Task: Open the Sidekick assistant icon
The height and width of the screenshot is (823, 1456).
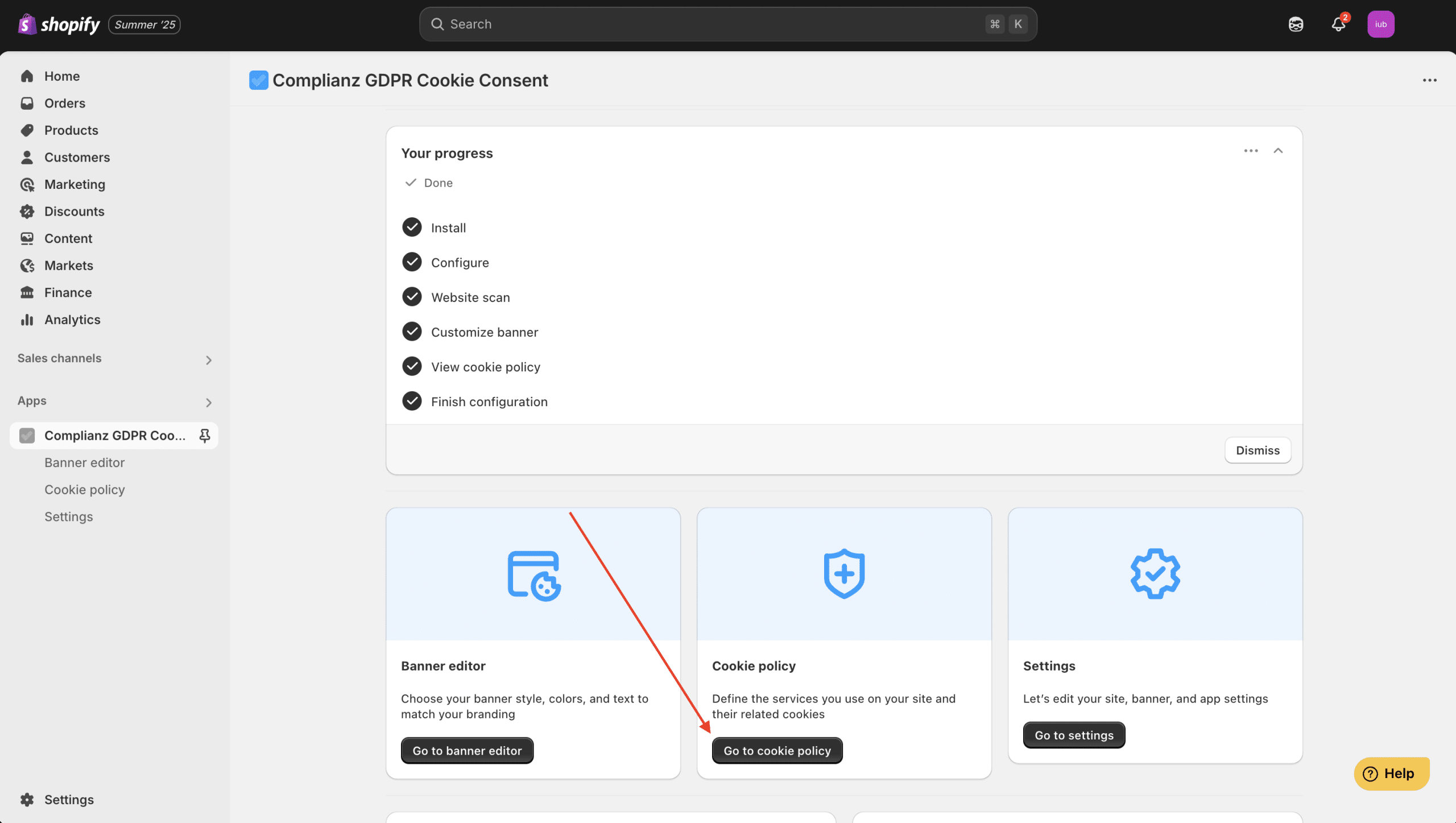Action: pyautogui.click(x=1296, y=24)
